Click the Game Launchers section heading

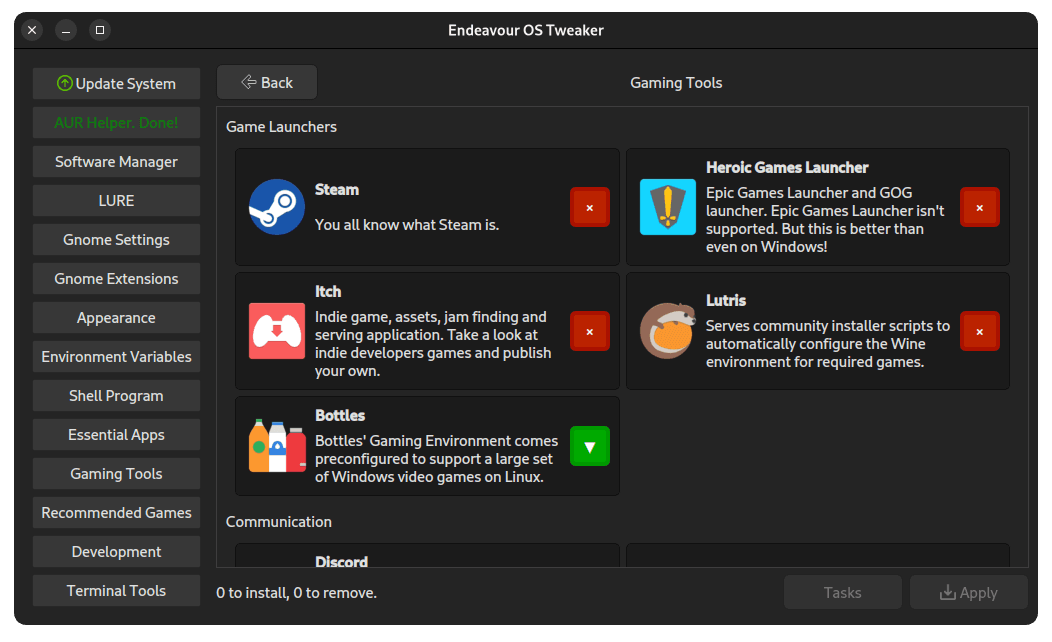click(x=281, y=127)
